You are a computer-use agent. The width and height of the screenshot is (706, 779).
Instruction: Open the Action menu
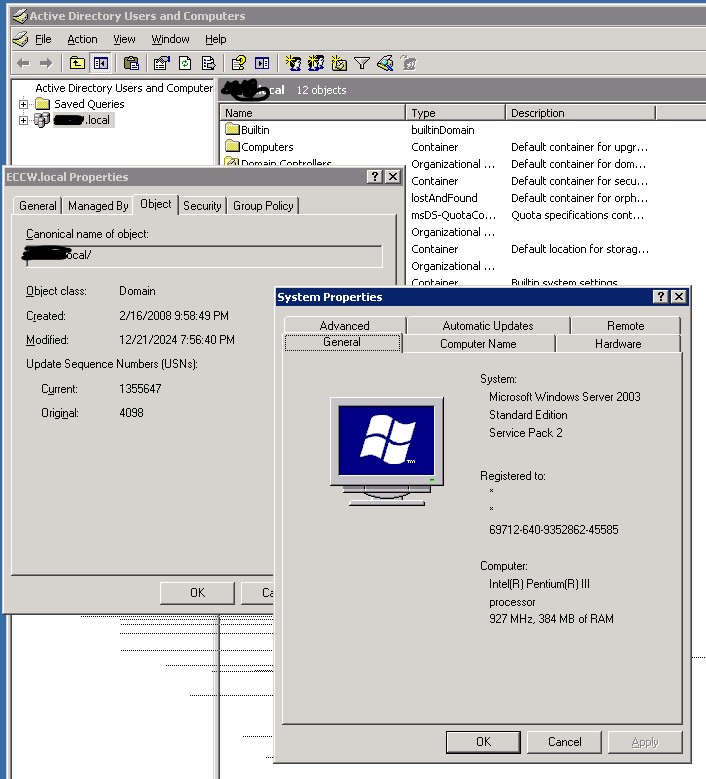(82, 39)
